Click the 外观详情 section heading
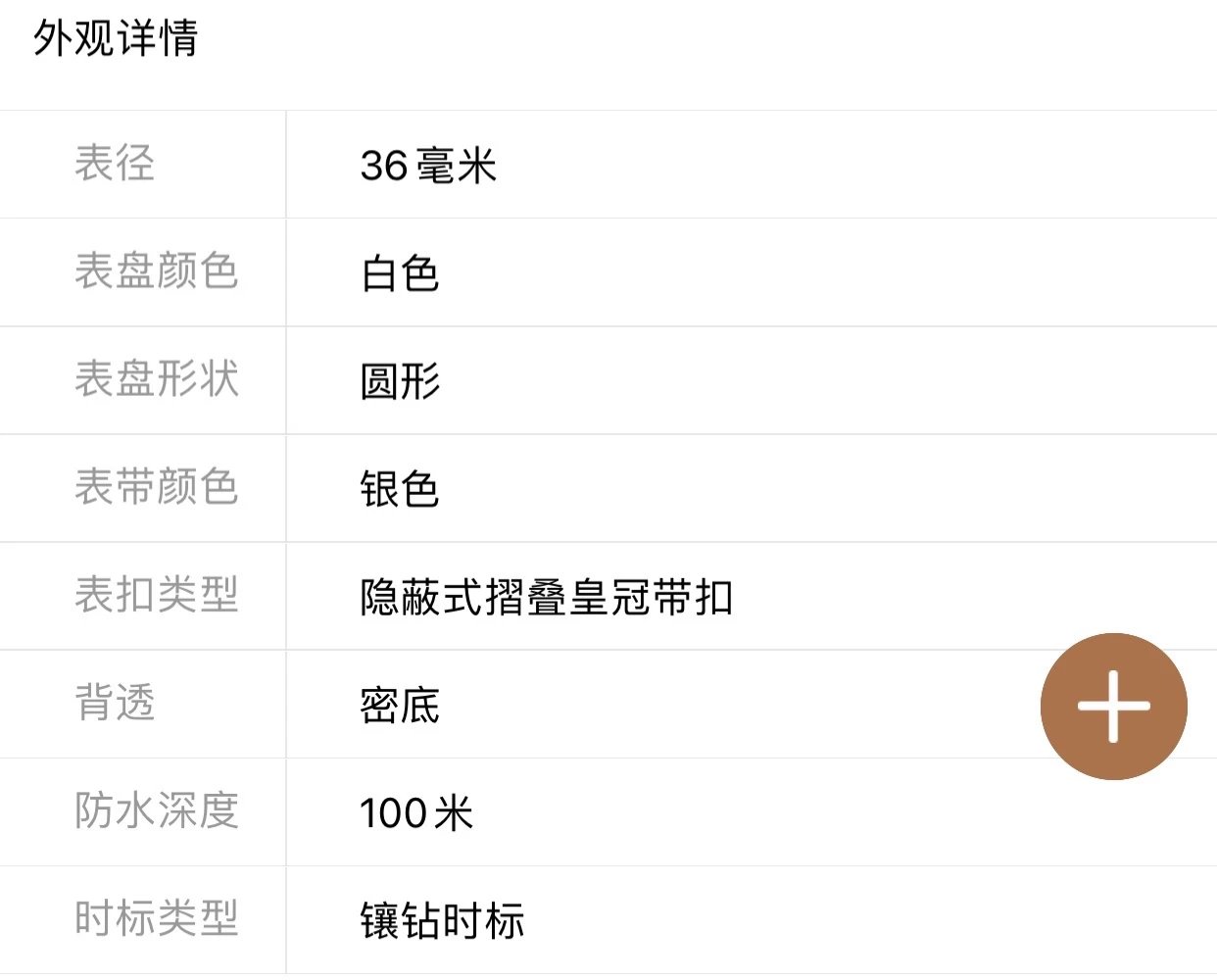Screen dimensions: 1217x980 [x=116, y=39]
